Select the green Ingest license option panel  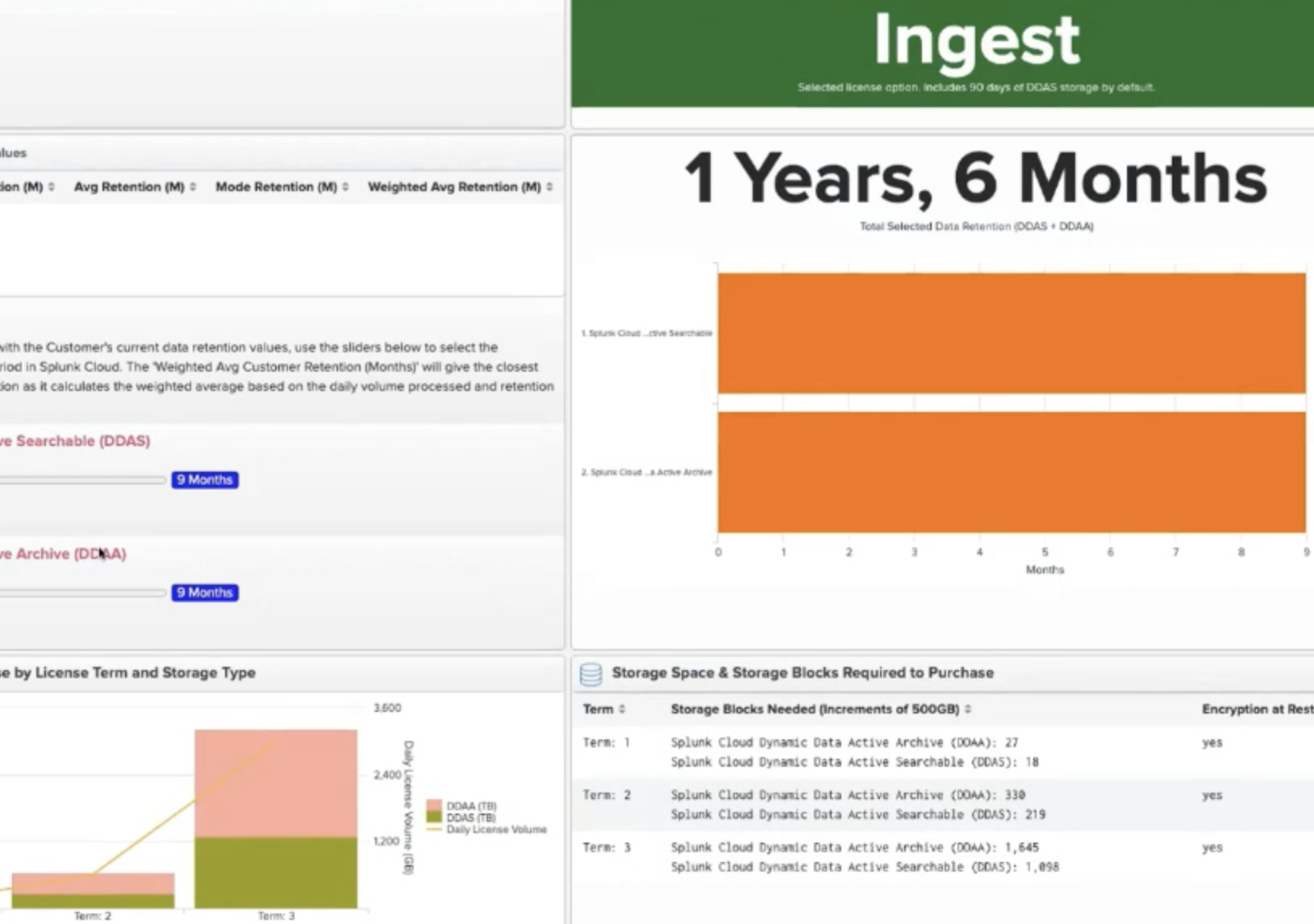click(942, 52)
